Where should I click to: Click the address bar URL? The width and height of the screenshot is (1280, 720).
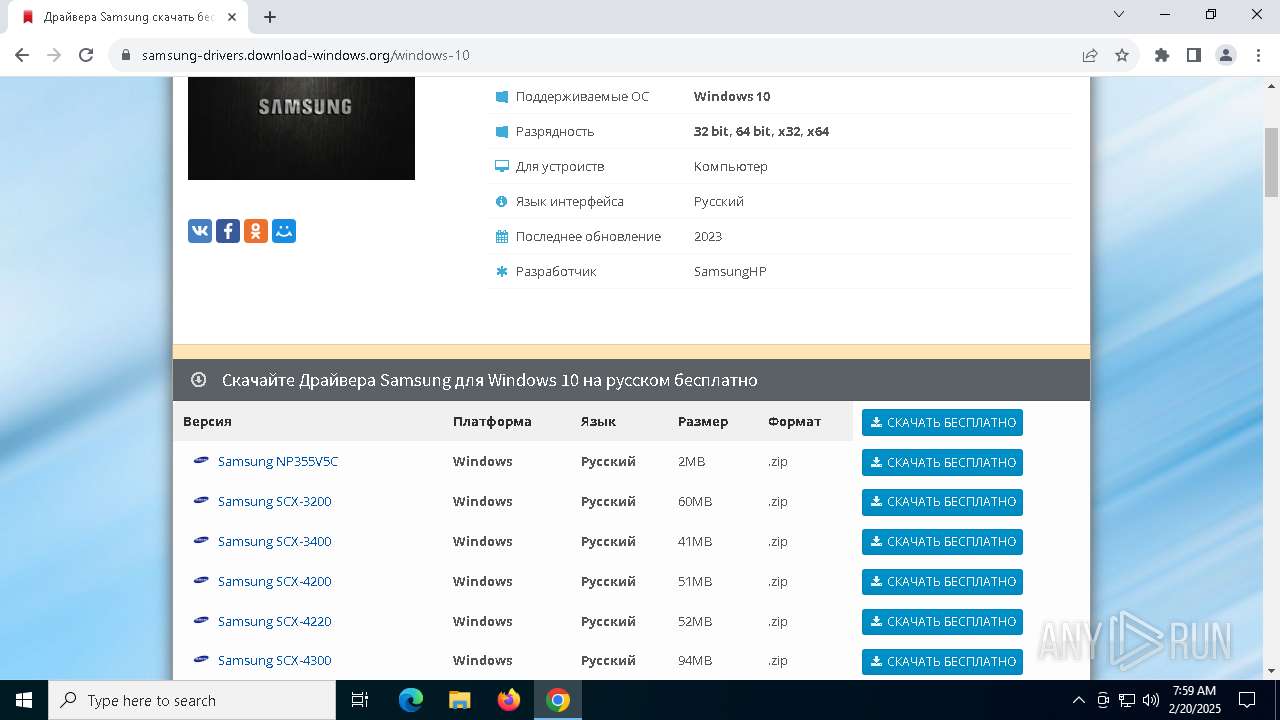point(305,55)
